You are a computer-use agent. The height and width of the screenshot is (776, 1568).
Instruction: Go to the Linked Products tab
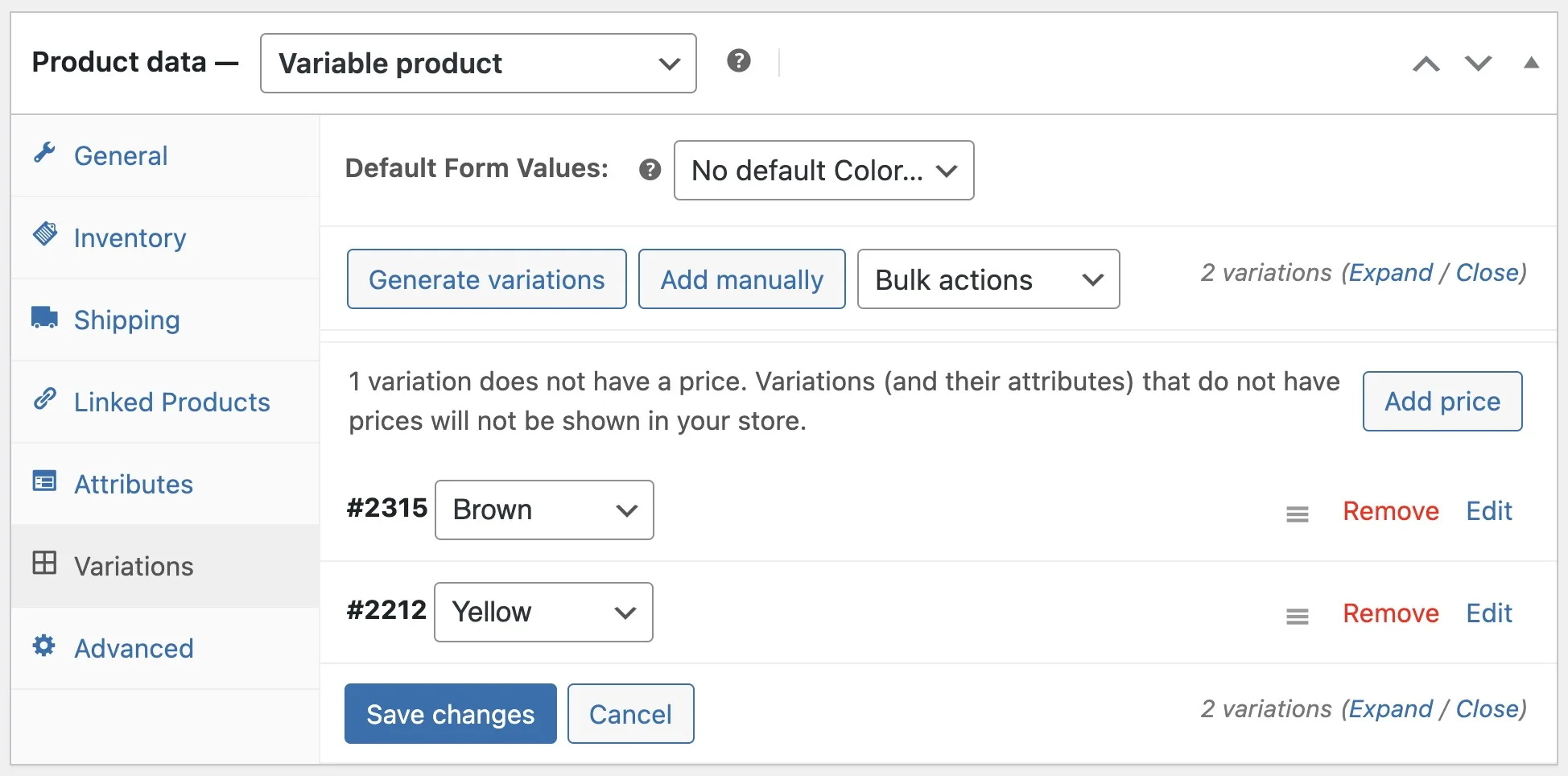coord(165,402)
